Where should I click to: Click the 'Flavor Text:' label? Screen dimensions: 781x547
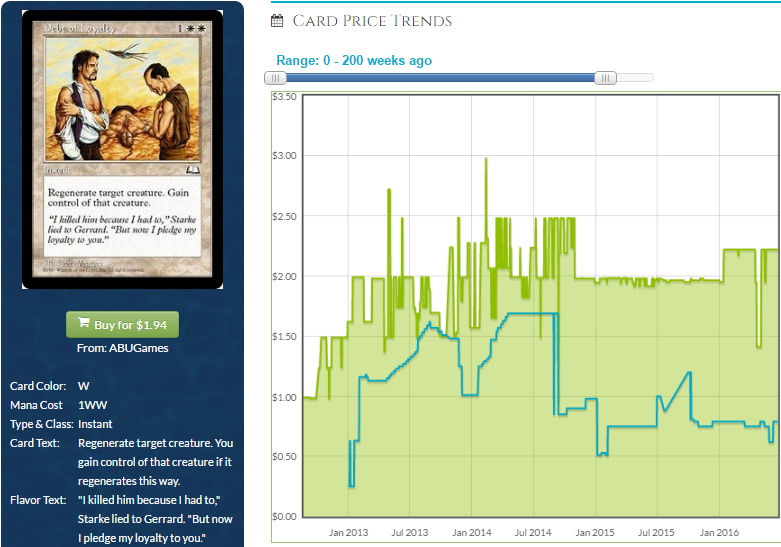coord(38,500)
